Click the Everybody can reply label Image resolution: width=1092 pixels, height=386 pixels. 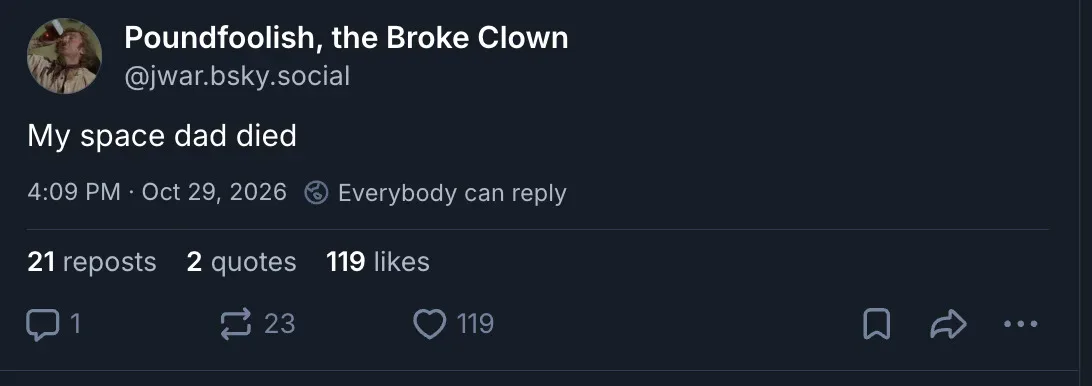click(452, 193)
